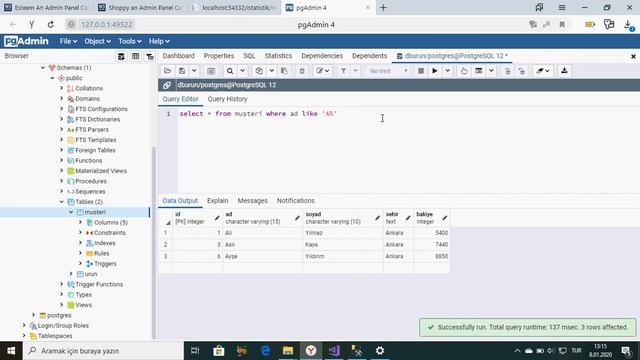Click the Execute query play icon

tap(435, 71)
